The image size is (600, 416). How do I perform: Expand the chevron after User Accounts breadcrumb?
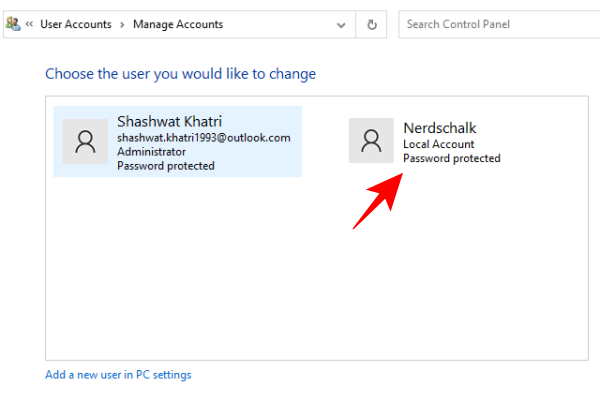pyautogui.click(x=124, y=24)
